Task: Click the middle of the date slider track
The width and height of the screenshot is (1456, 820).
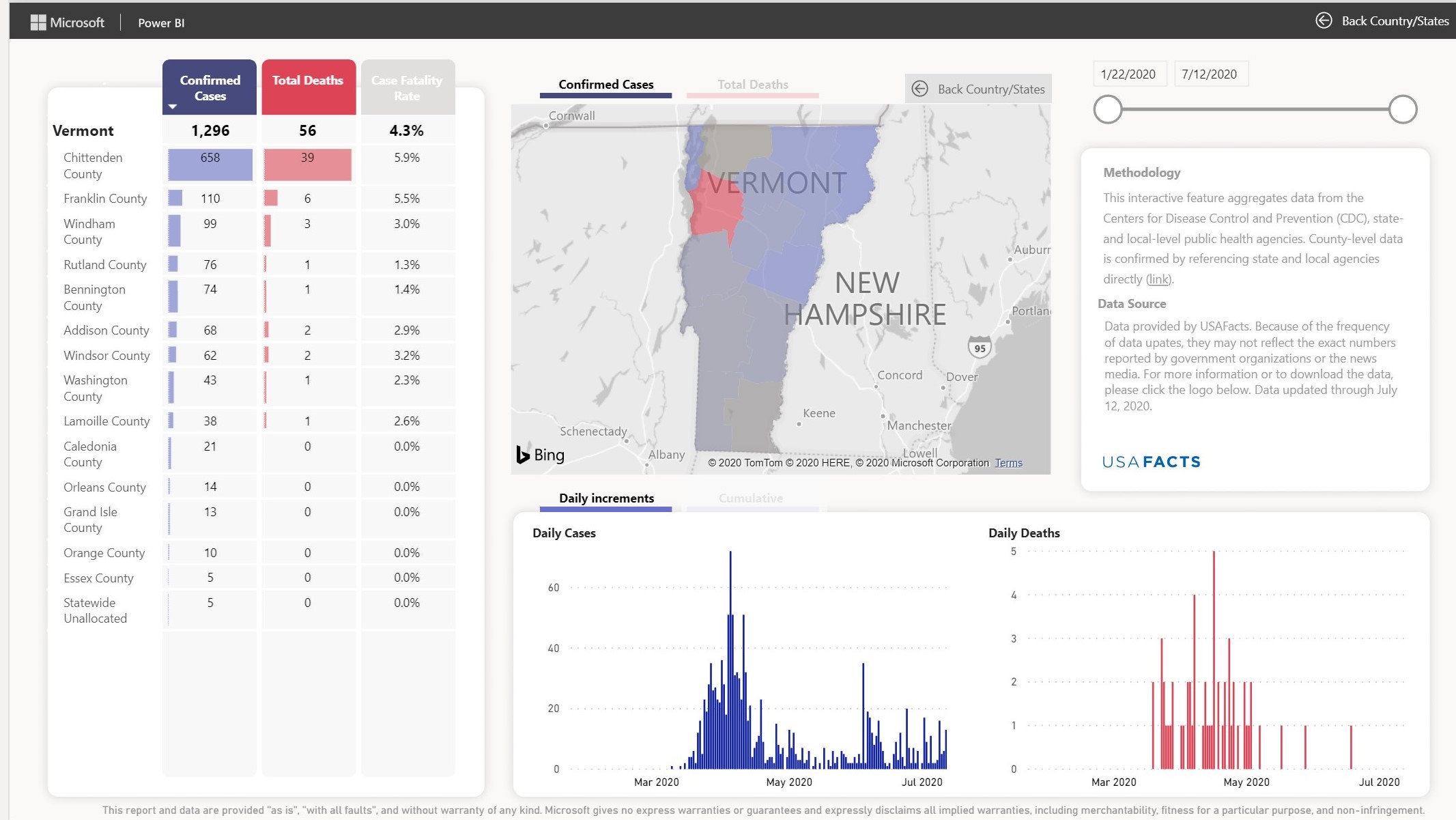Action: (x=1255, y=109)
